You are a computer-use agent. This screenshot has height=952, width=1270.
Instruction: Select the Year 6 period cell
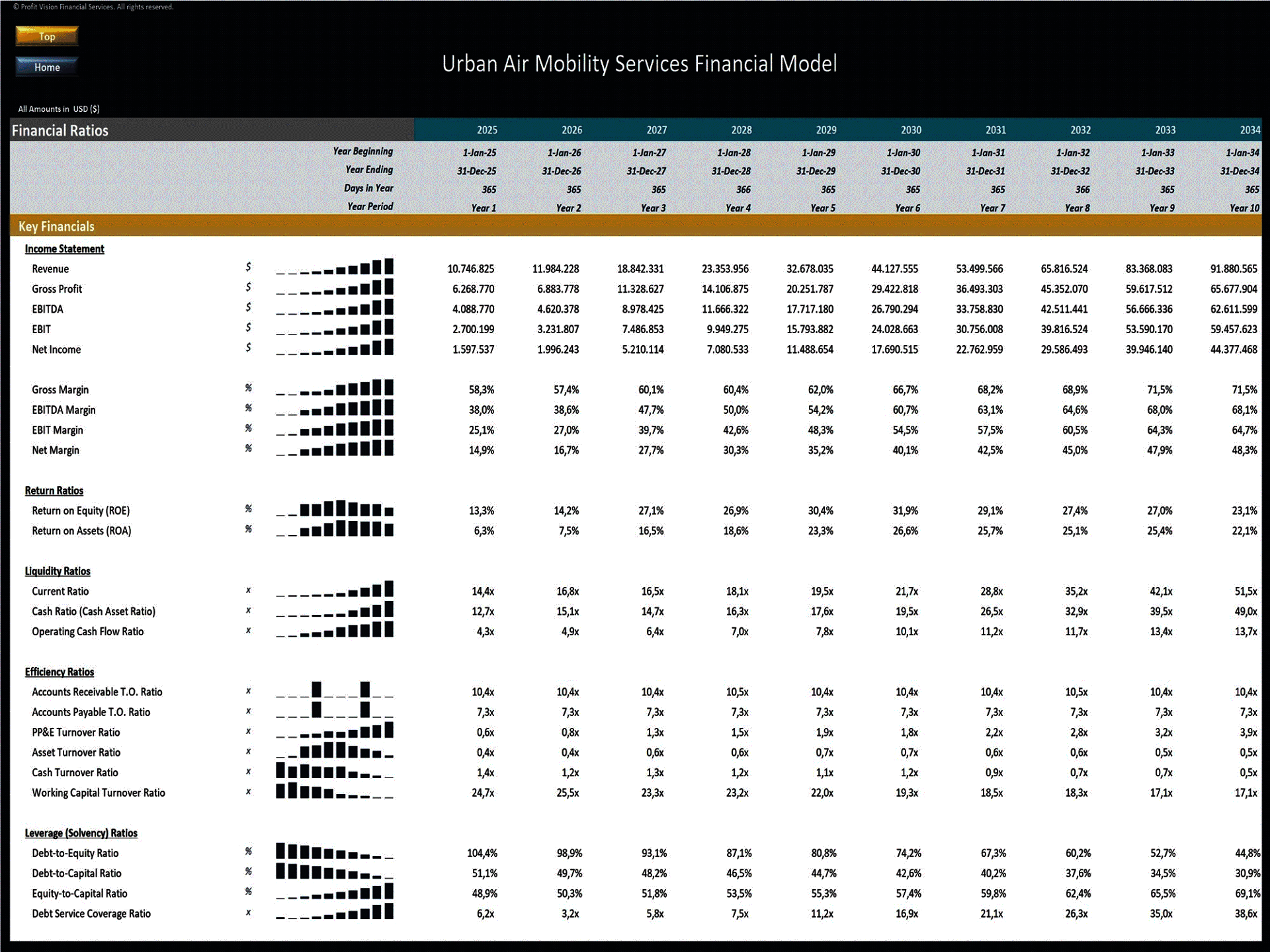click(908, 208)
